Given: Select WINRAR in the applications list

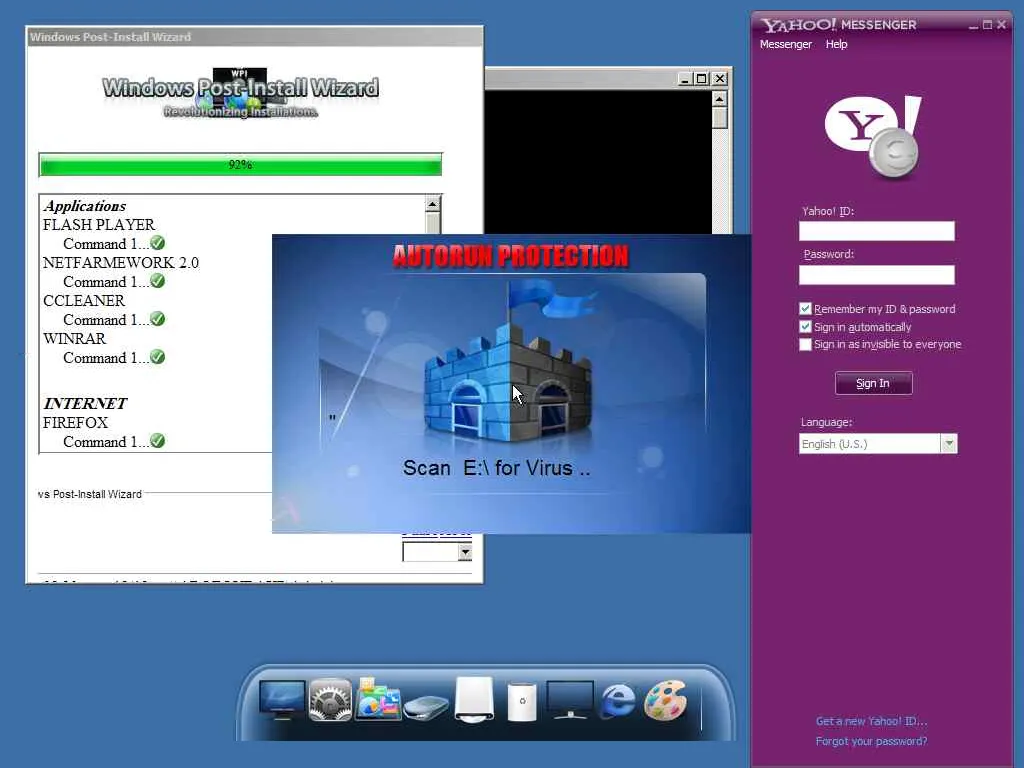Looking at the screenshot, I should point(74,338).
